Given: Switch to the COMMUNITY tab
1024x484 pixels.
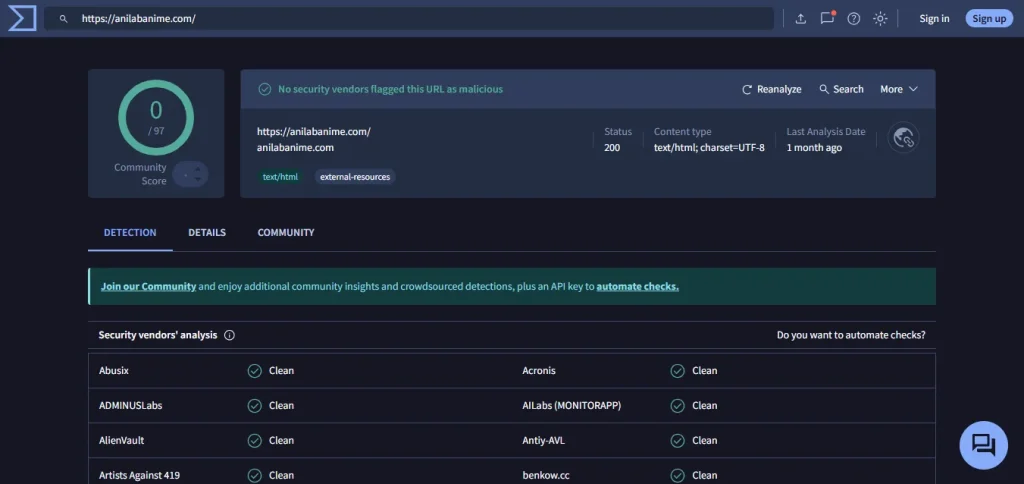Looking at the screenshot, I should pos(285,233).
